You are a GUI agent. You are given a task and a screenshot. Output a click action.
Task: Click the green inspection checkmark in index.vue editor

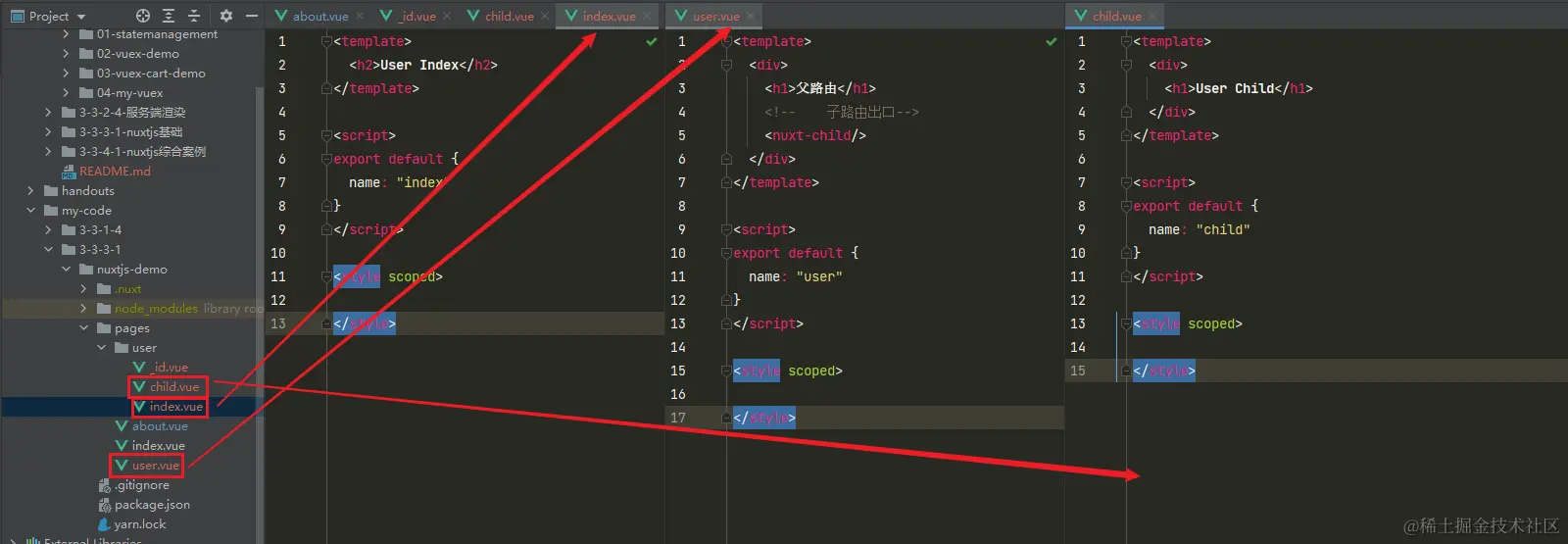pyautogui.click(x=652, y=41)
